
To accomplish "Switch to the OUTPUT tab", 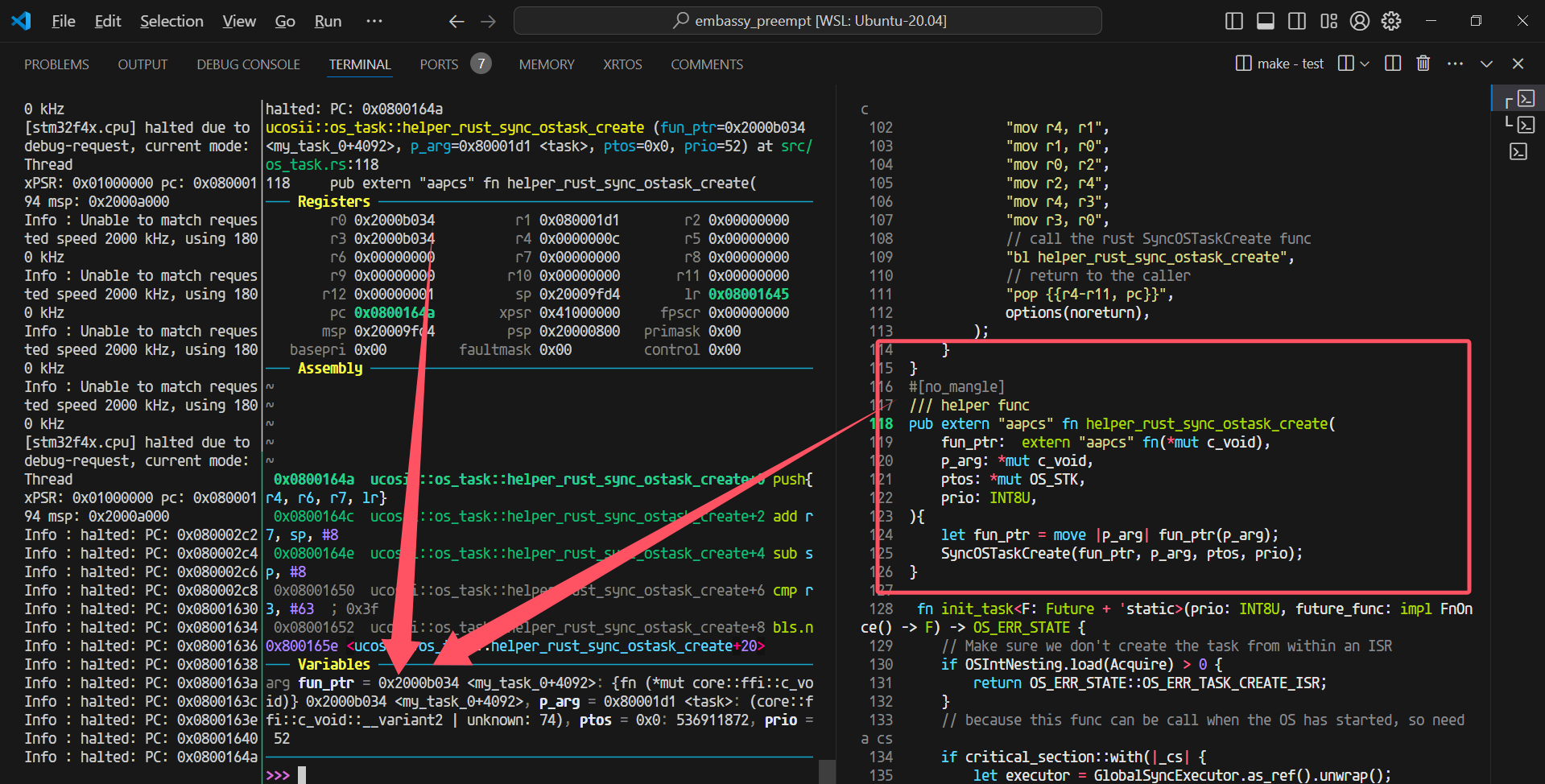I will pos(143,64).
